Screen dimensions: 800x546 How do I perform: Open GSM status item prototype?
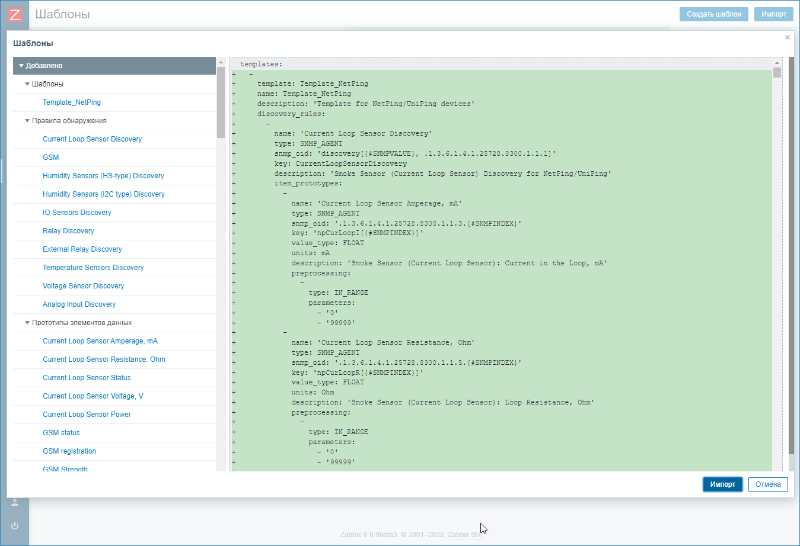61,433
